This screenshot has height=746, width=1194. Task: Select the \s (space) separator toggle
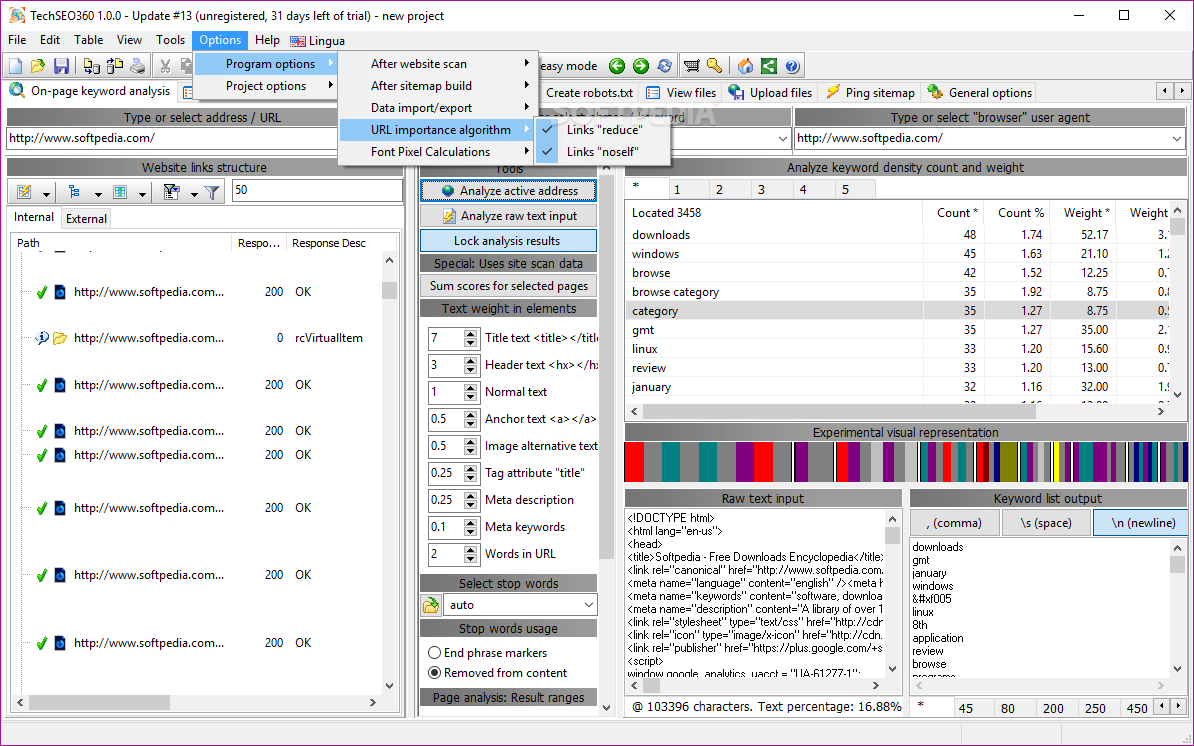click(1046, 523)
